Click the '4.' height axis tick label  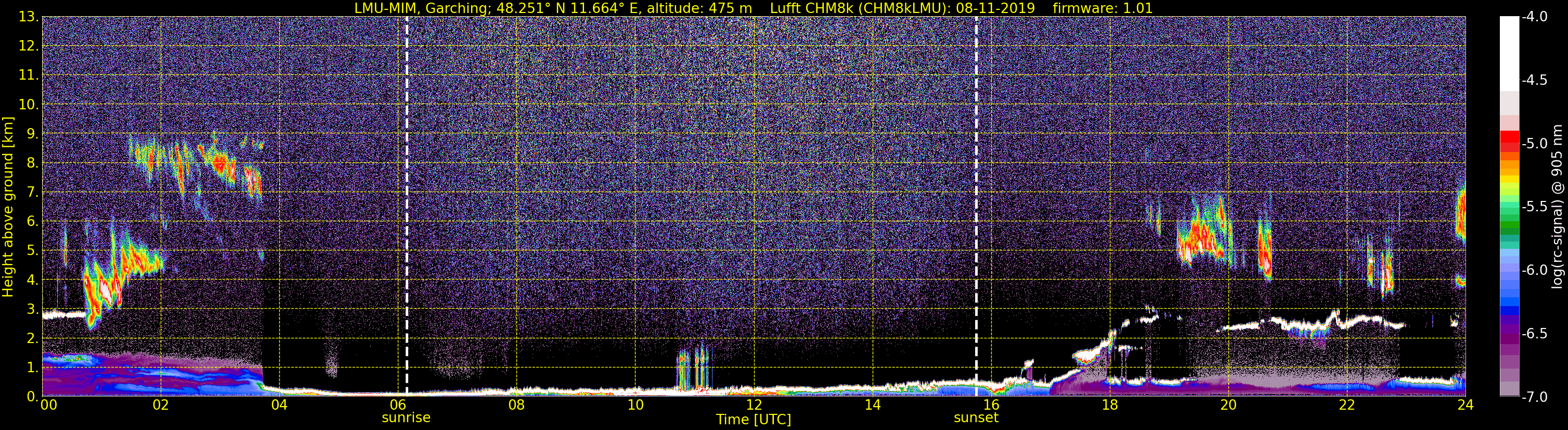[x=32, y=280]
